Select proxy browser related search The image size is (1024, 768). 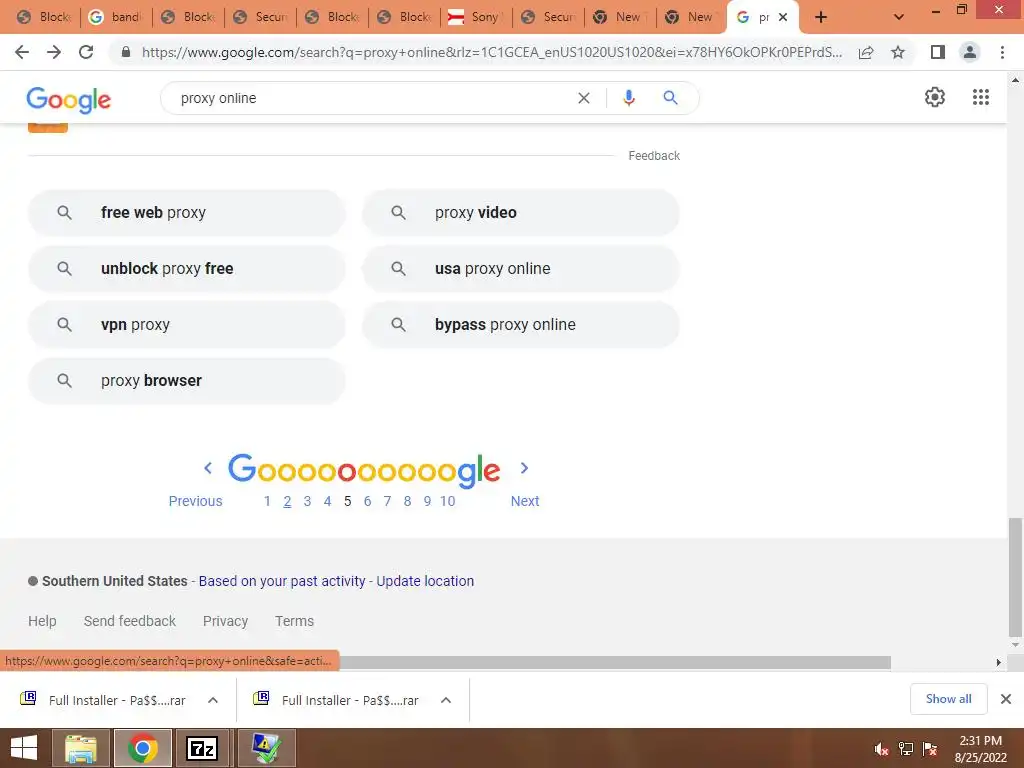point(186,381)
